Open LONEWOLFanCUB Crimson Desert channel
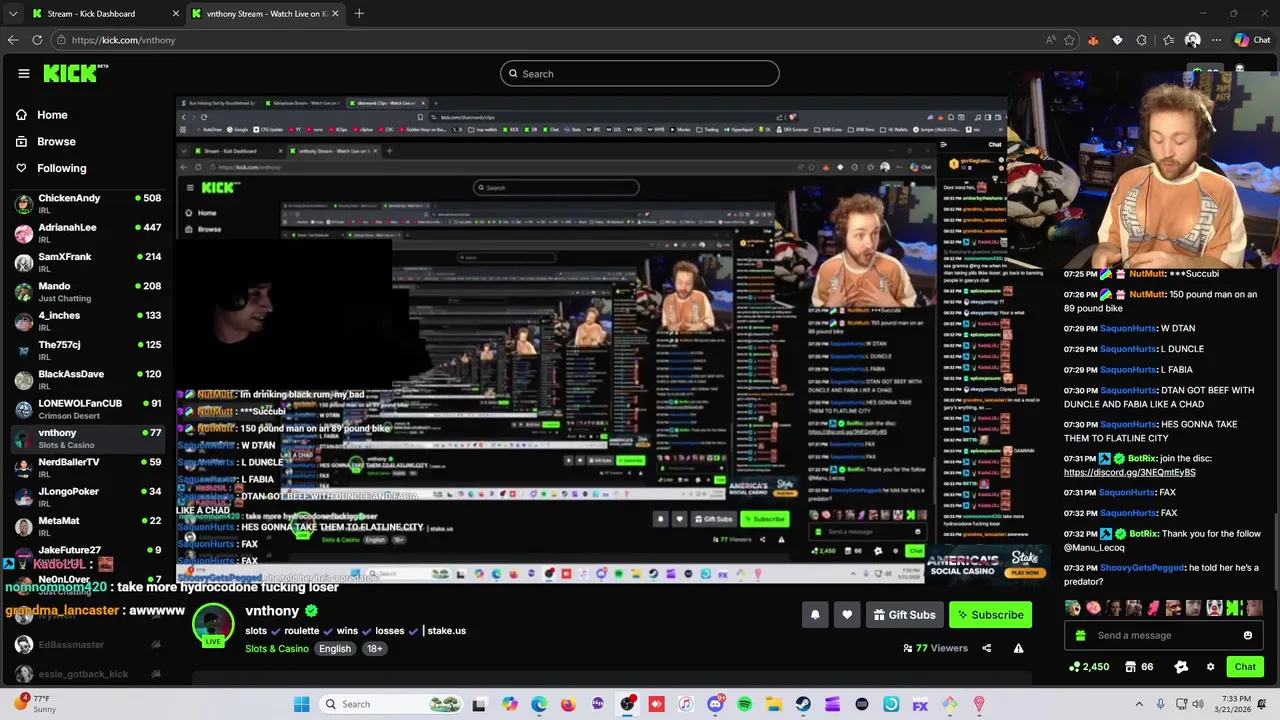Viewport: 1280px width, 720px height. pyautogui.click(x=88, y=409)
